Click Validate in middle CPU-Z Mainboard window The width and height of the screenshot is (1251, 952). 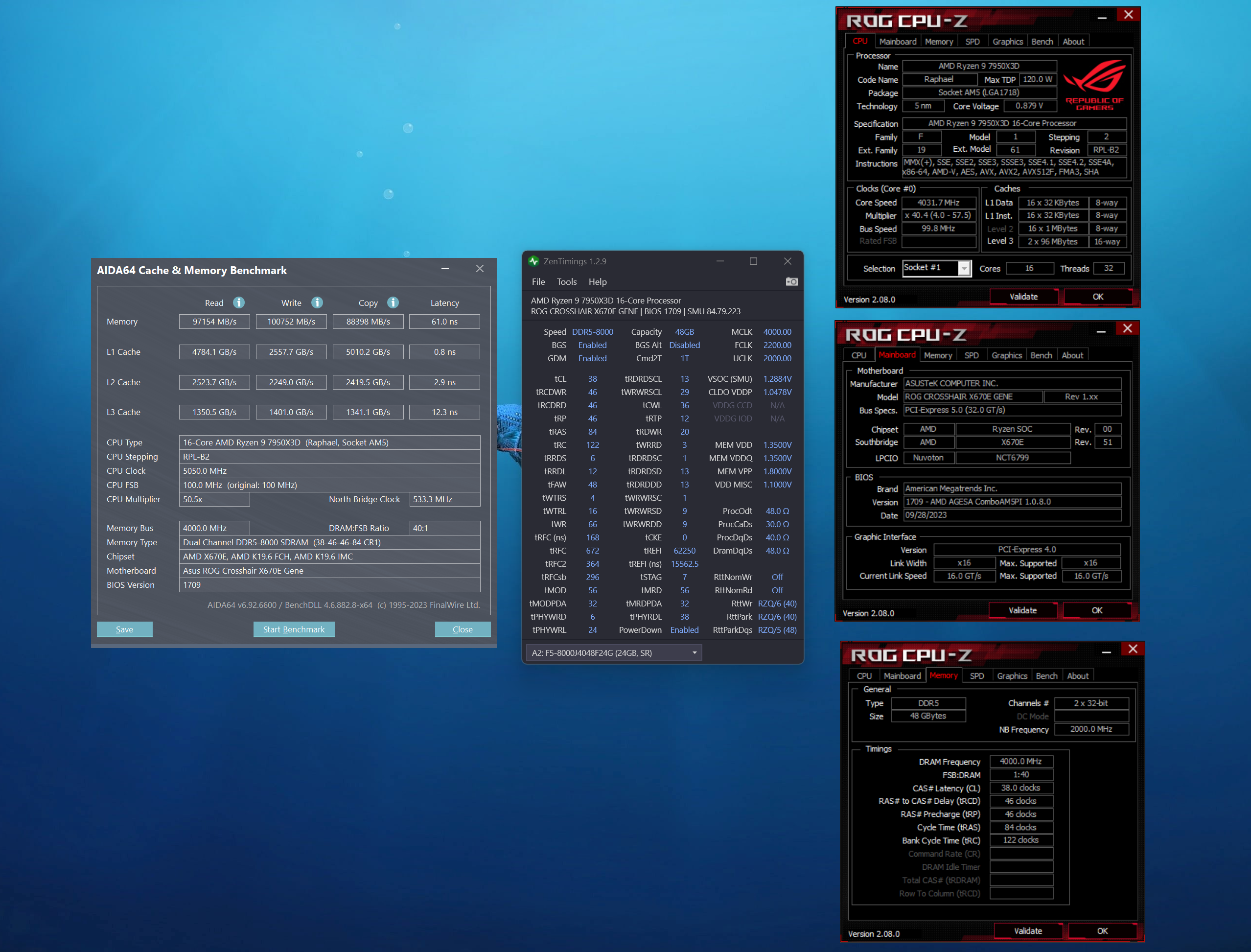[1022, 610]
